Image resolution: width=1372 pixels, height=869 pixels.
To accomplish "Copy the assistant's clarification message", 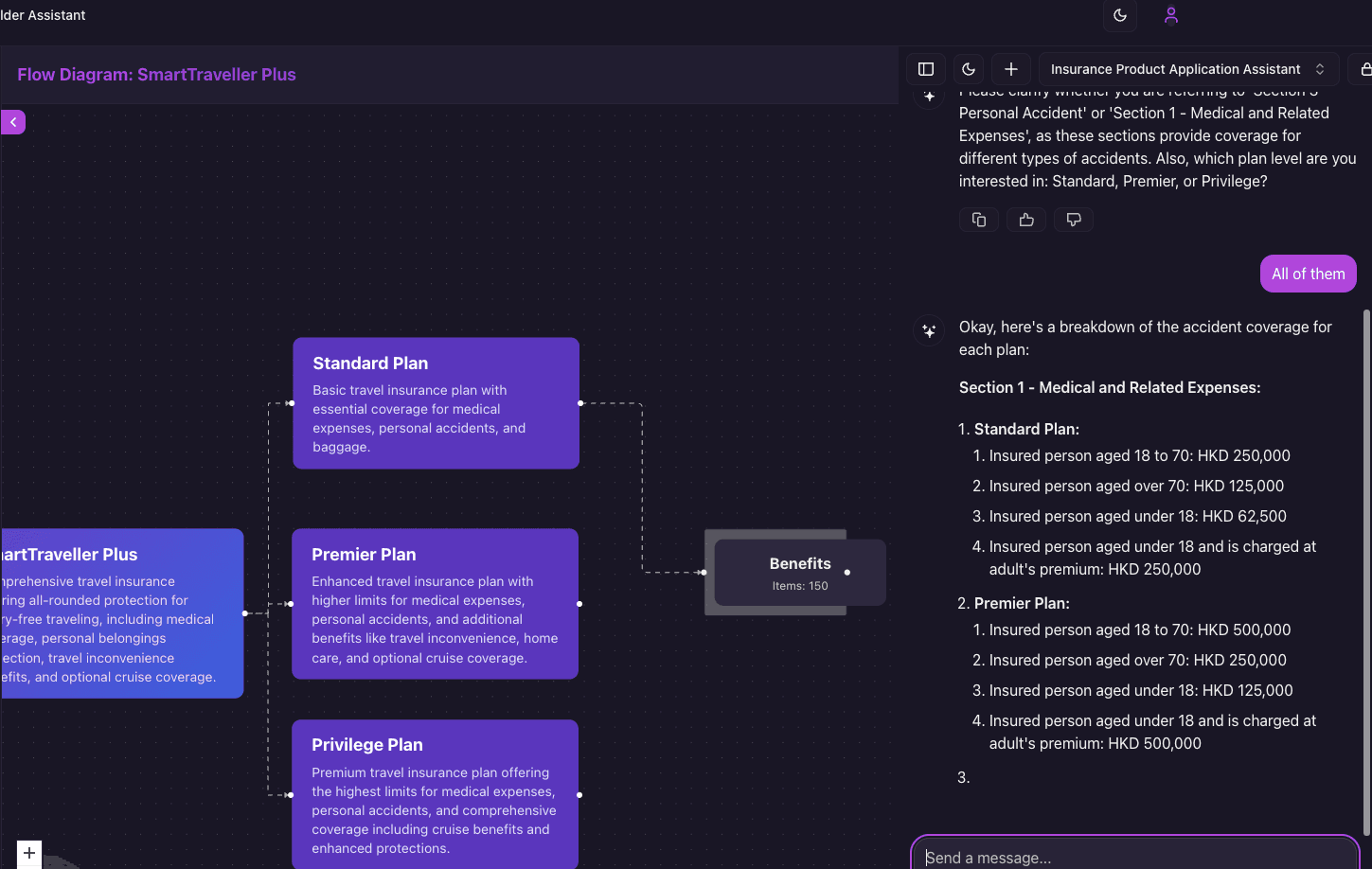I will tap(979, 220).
